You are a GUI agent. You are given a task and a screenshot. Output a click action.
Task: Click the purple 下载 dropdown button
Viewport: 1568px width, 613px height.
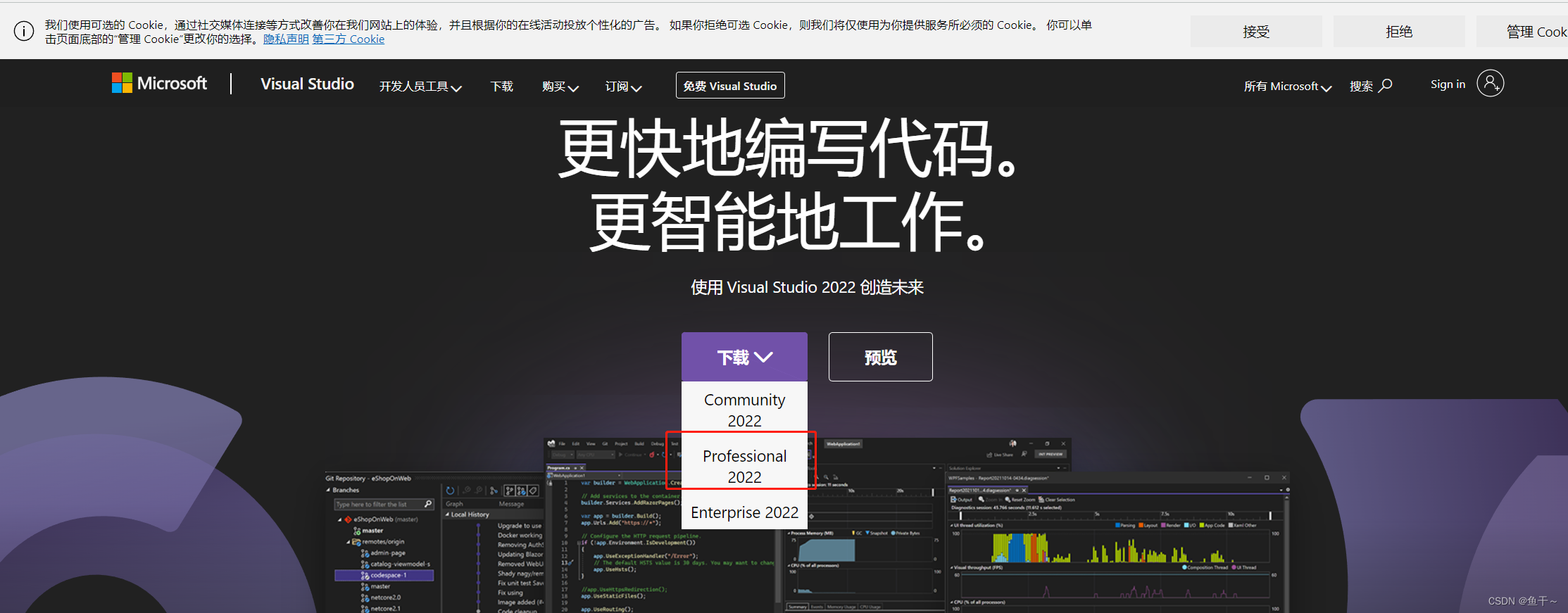[x=744, y=357]
